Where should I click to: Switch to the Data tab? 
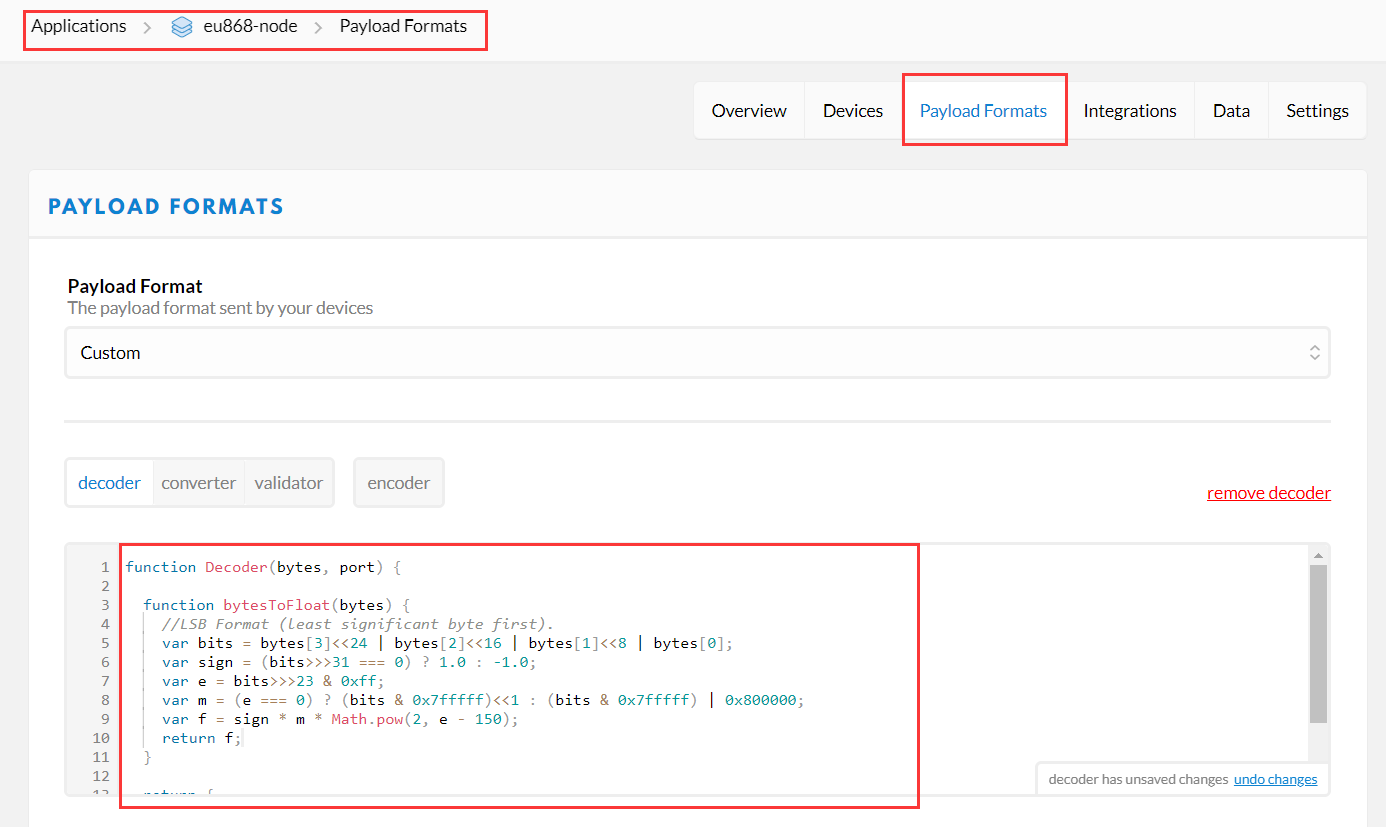1231,111
